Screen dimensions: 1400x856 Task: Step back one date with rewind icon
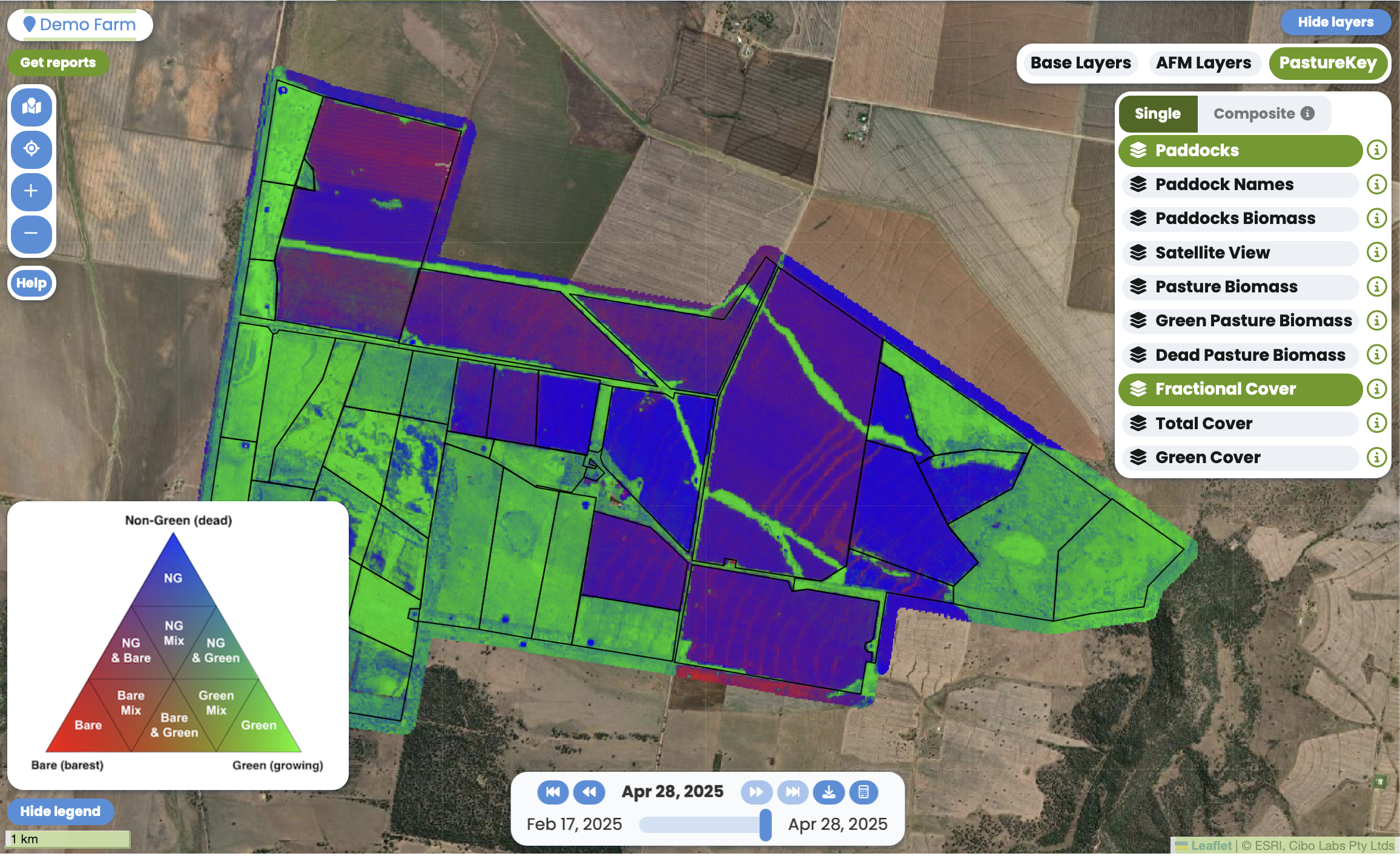[x=589, y=792]
